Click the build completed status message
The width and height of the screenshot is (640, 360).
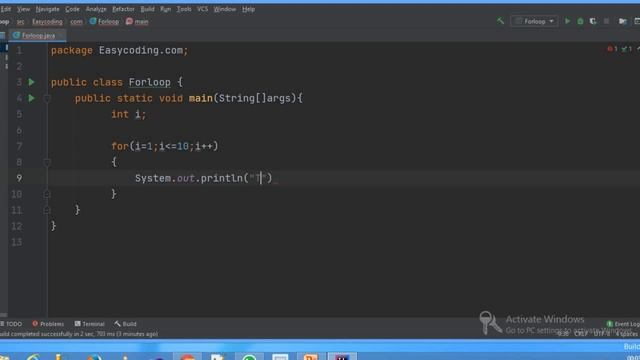click(x=79, y=334)
